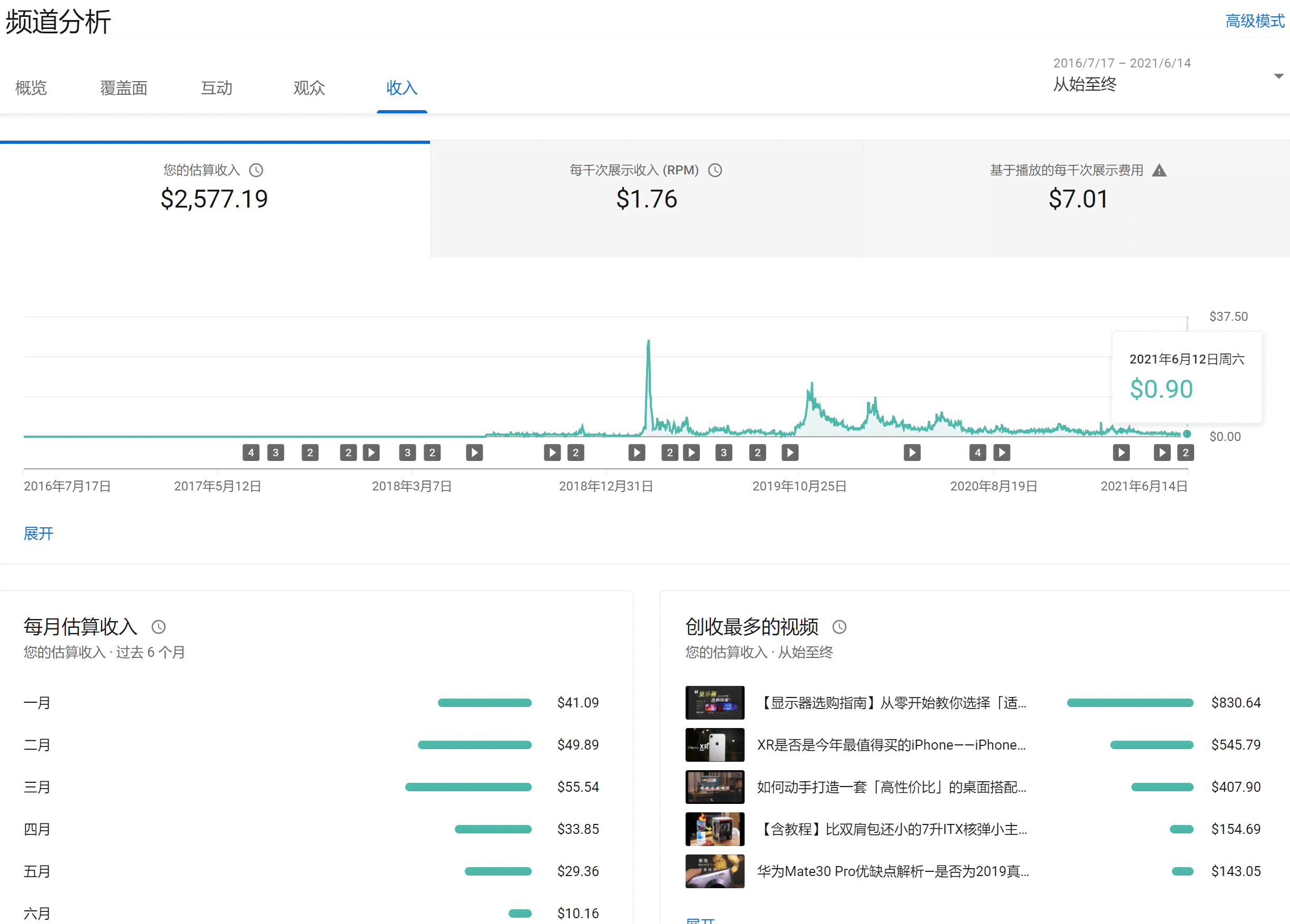Click thumbnail of 华为Mate30 Pro video
1290x924 pixels.
coord(715,871)
